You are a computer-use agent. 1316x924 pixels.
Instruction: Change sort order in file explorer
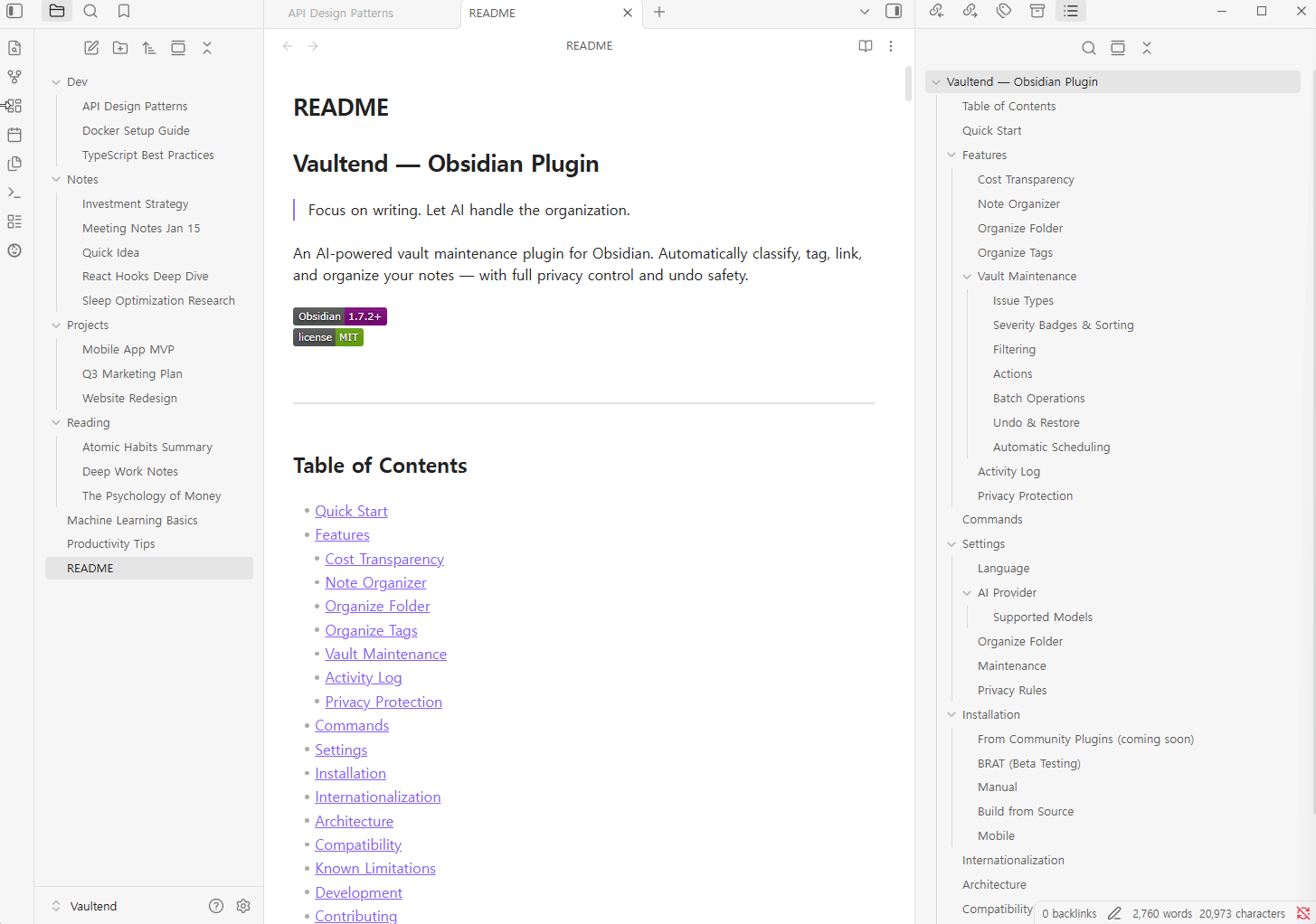[149, 48]
